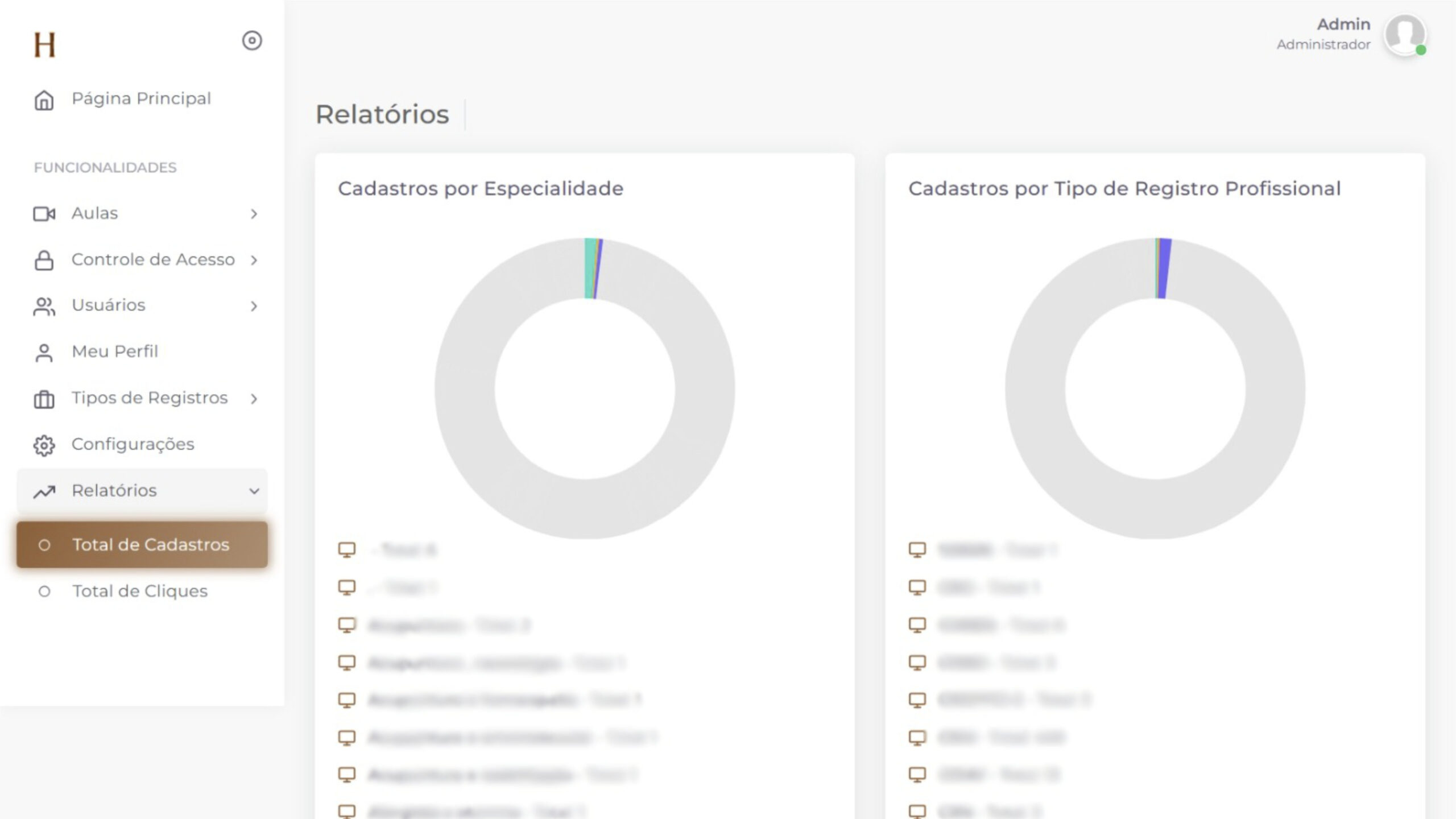Image resolution: width=1456 pixels, height=819 pixels.
Task: Click the home icon beside Página Principal
Action: (44, 100)
